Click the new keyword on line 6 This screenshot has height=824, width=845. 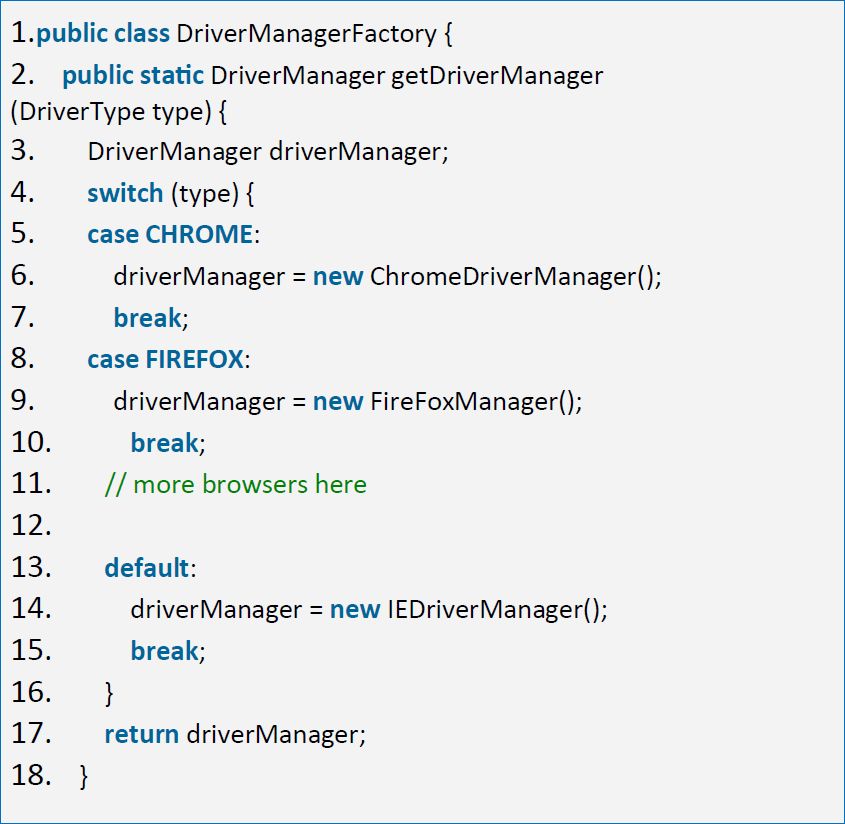(338, 277)
